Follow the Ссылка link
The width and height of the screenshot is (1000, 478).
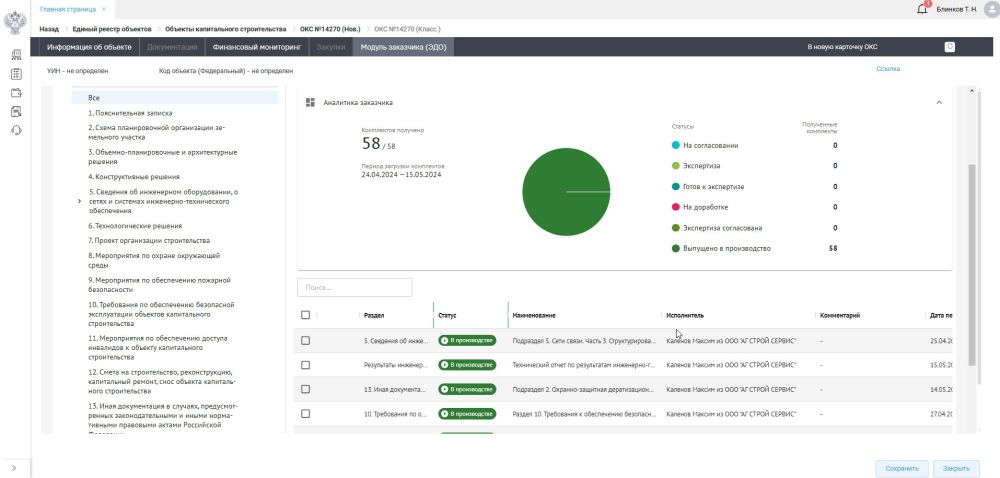tap(887, 69)
